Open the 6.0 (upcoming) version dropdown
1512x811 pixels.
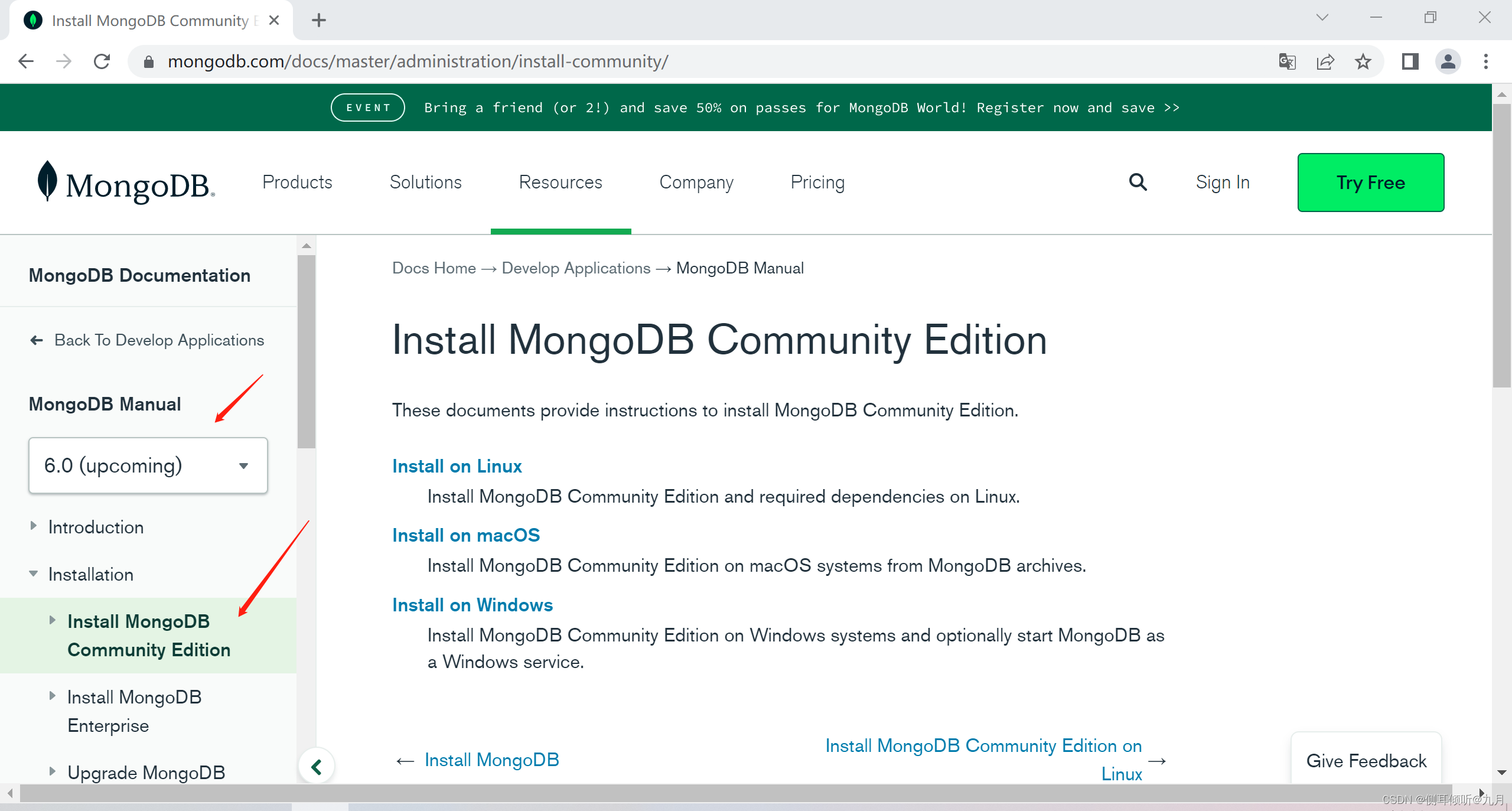click(148, 465)
